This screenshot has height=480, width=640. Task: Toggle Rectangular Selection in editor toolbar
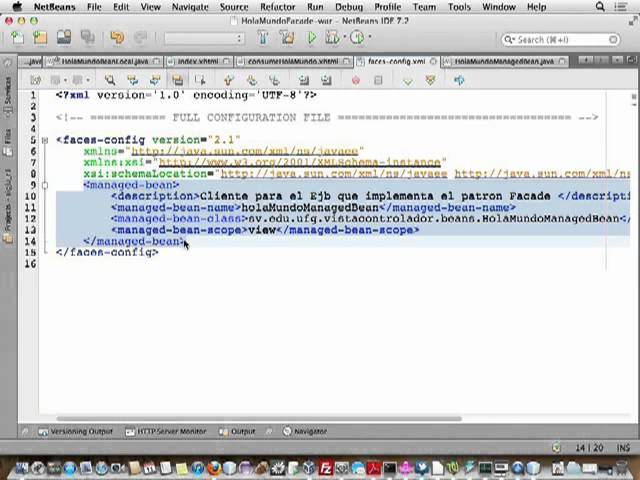(x=200, y=80)
